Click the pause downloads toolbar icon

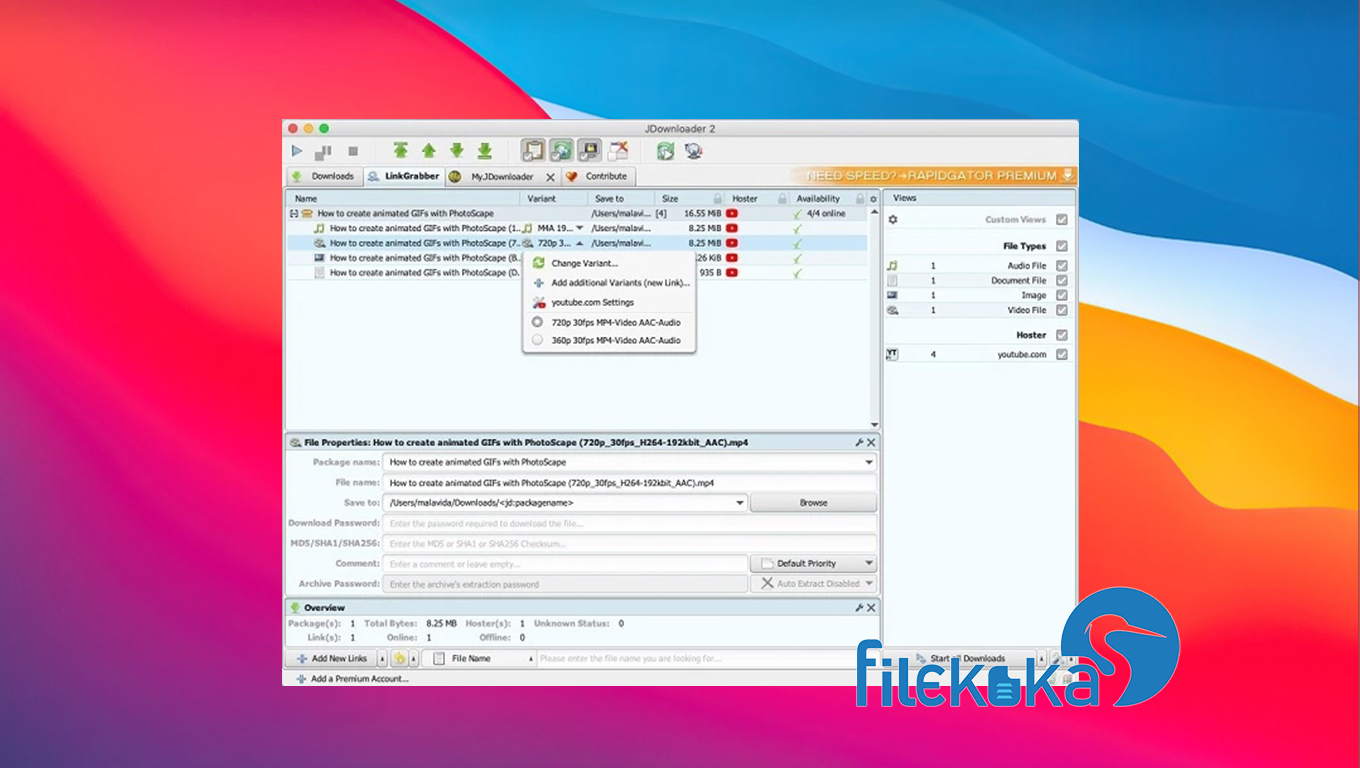pos(323,152)
